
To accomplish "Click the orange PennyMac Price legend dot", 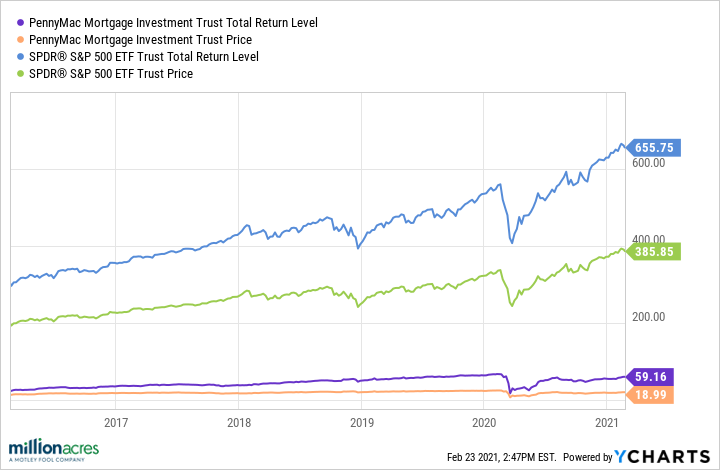I will pos(20,40).
